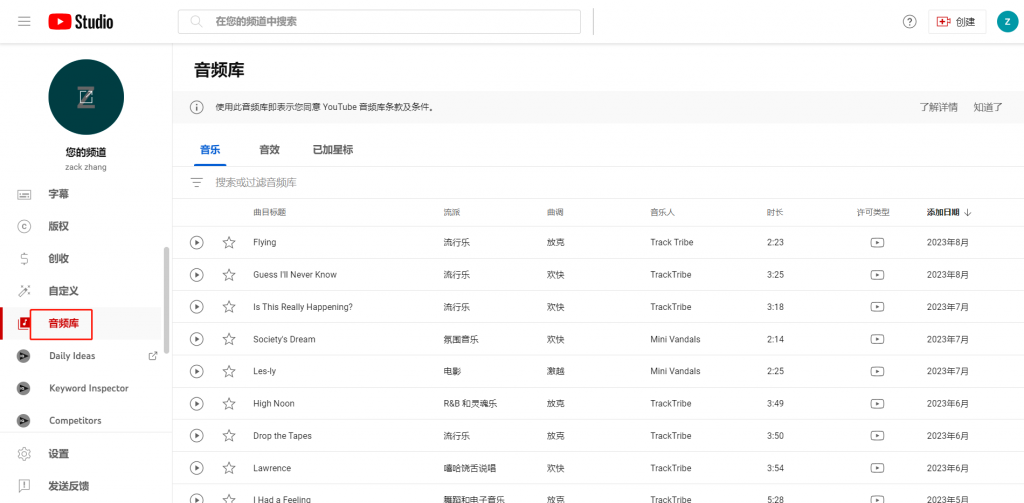Click the 激越 mood for Les-ly
This screenshot has width=1024, height=503.
click(555, 371)
